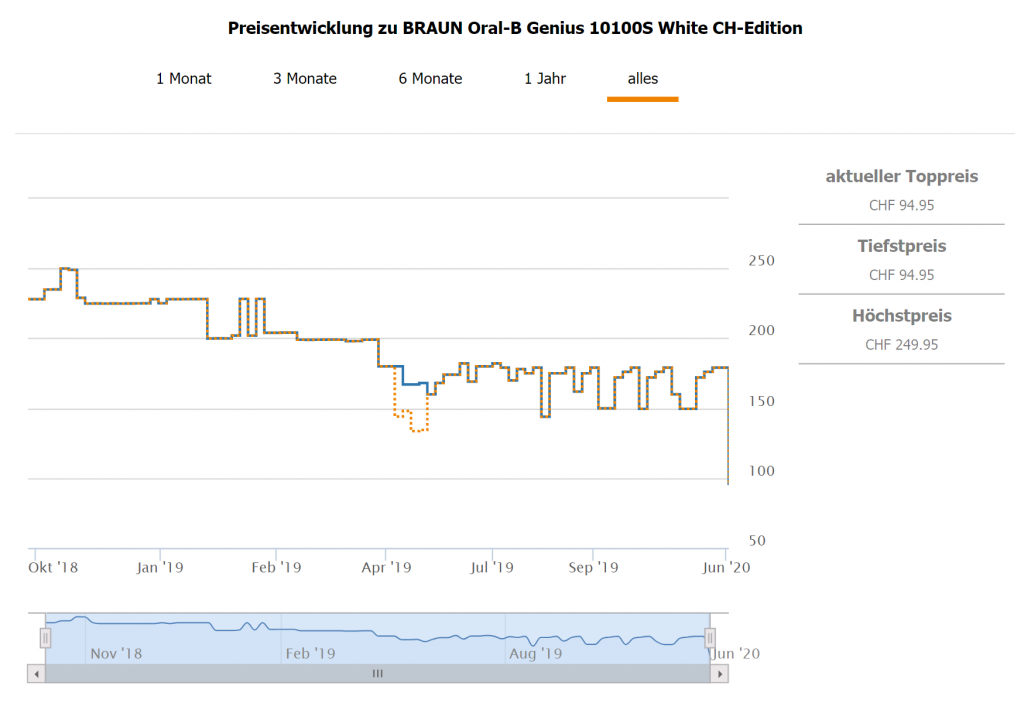This screenshot has height=713, width=1024.
Task: Click the aktueller Toppreis heading
Action: [901, 177]
